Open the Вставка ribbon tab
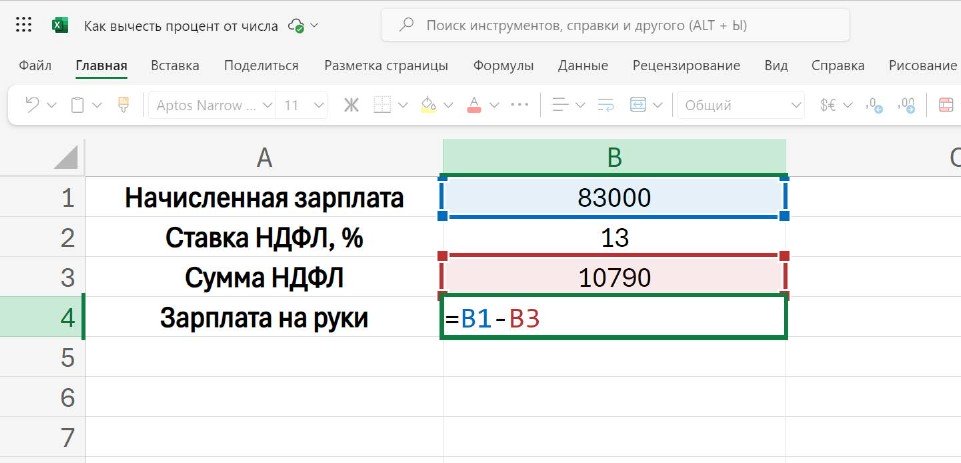 [x=175, y=66]
